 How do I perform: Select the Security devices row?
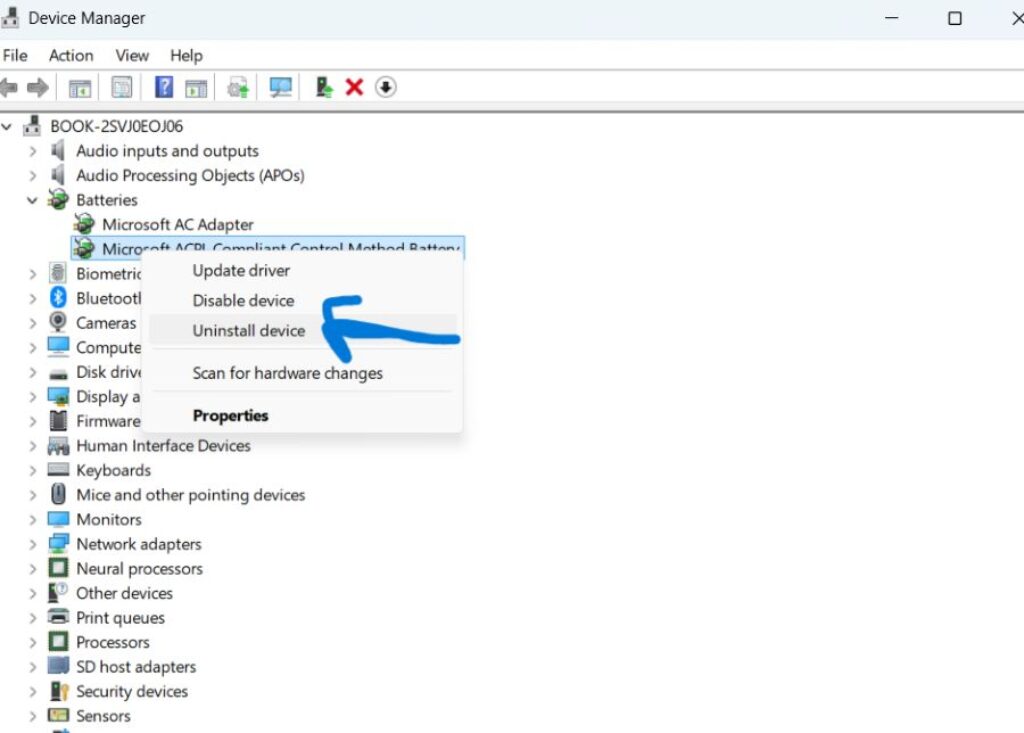(x=132, y=691)
